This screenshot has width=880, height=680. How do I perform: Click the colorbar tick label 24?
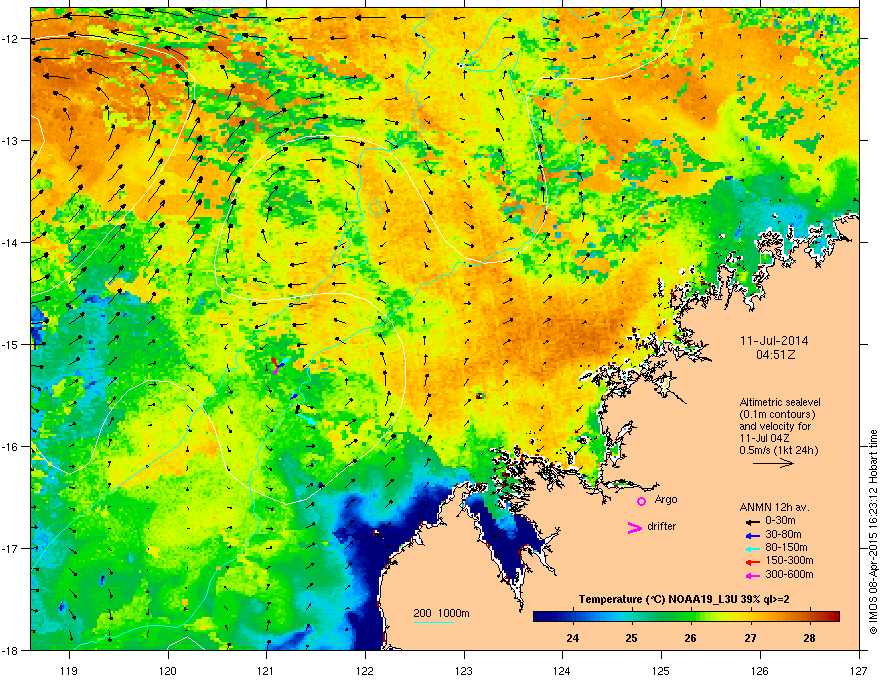point(572,638)
